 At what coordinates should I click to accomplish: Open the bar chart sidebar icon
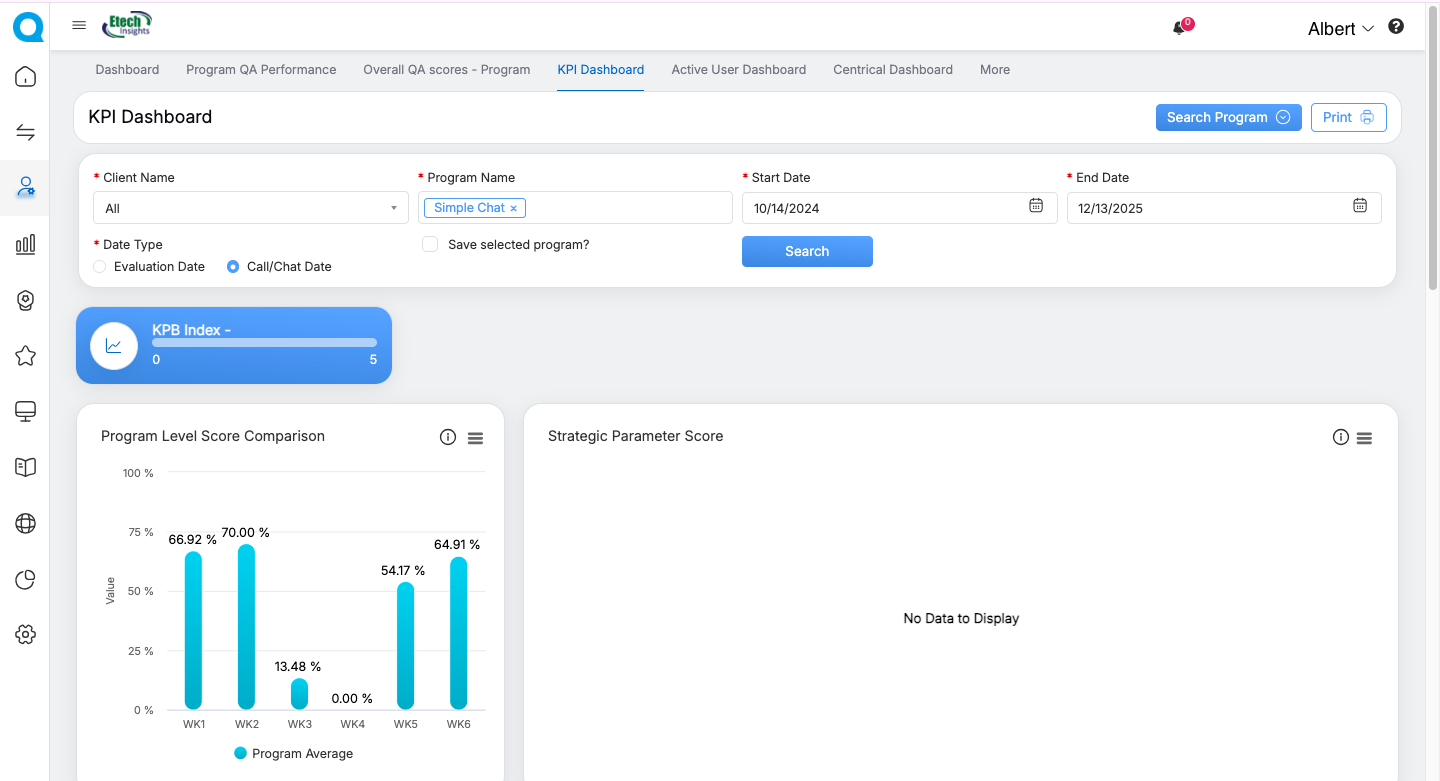click(x=26, y=244)
